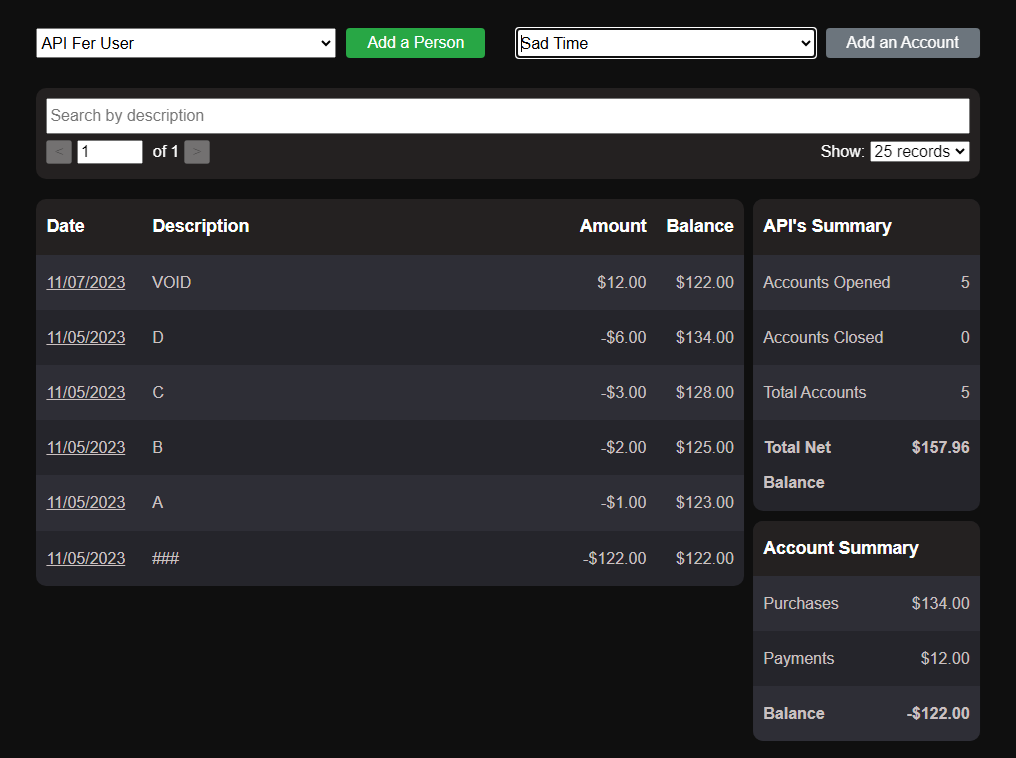Click the Description column header
This screenshot has height=758, width=1016.
[x=200, y=226]
